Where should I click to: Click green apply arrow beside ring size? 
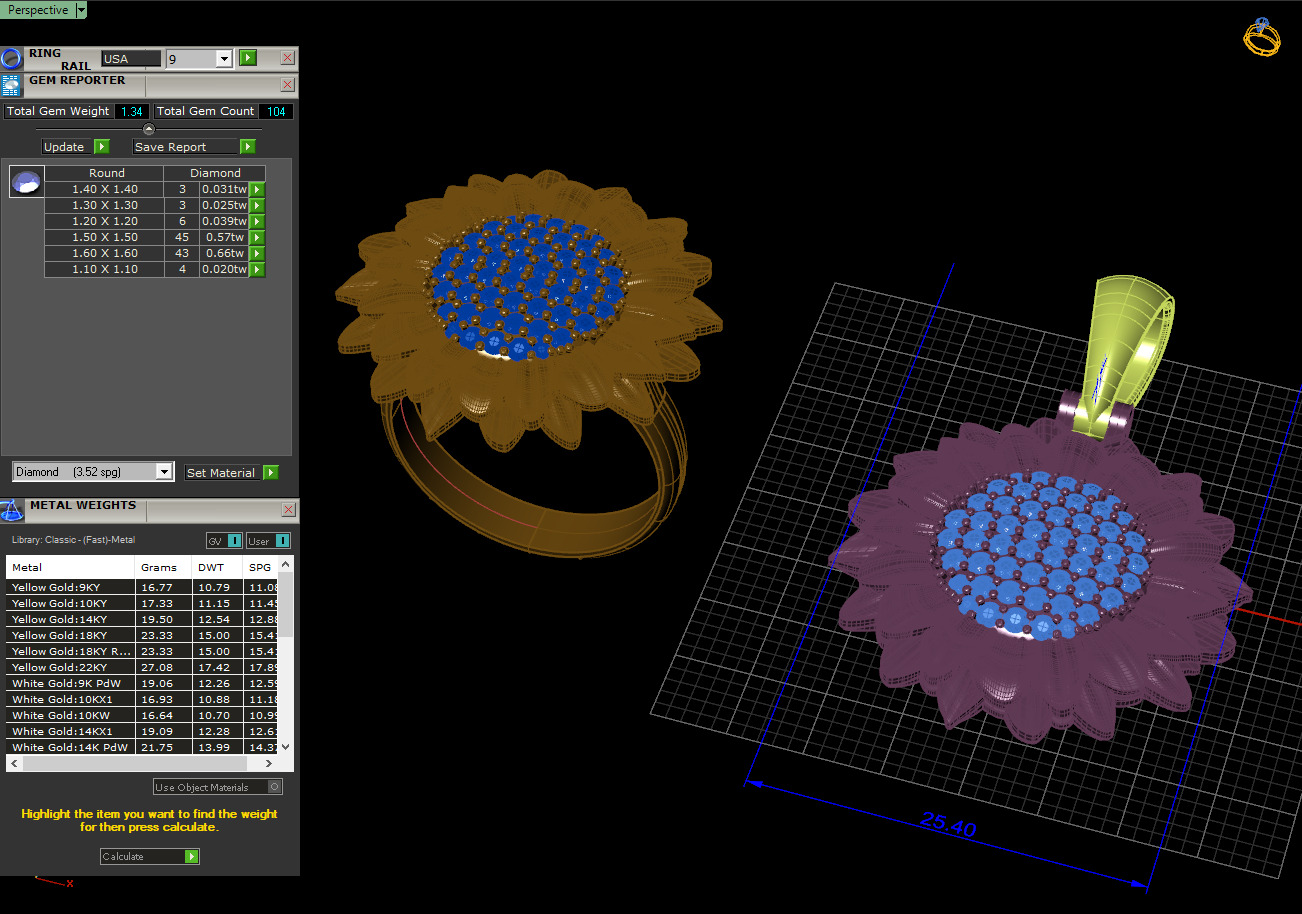click(x=248, y=59)
